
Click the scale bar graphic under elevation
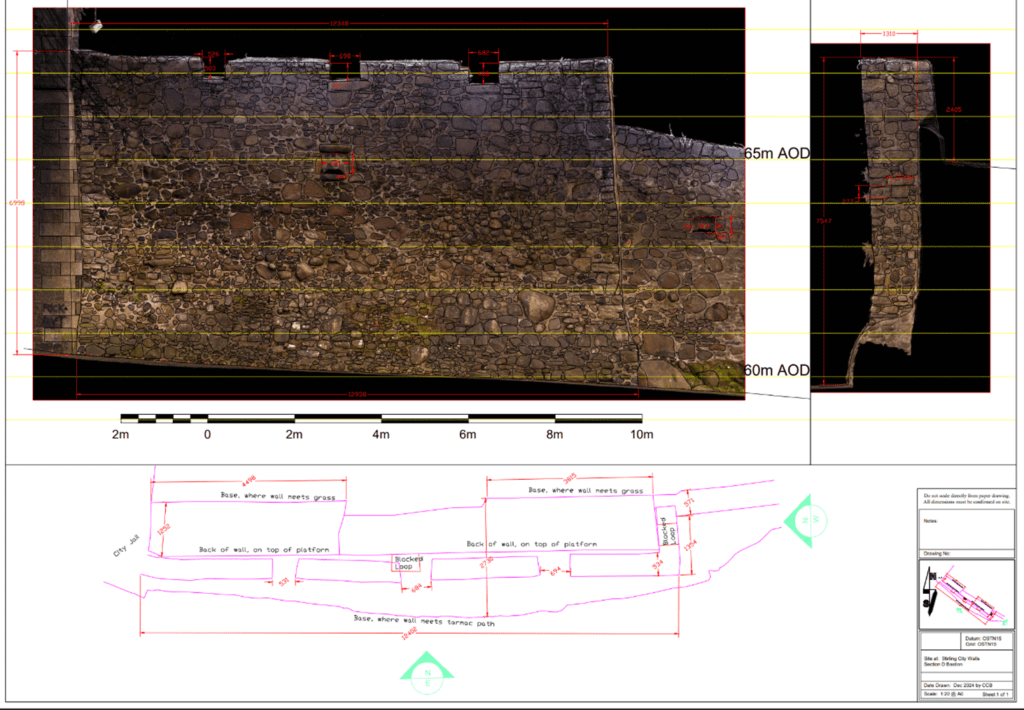point(380,418)
